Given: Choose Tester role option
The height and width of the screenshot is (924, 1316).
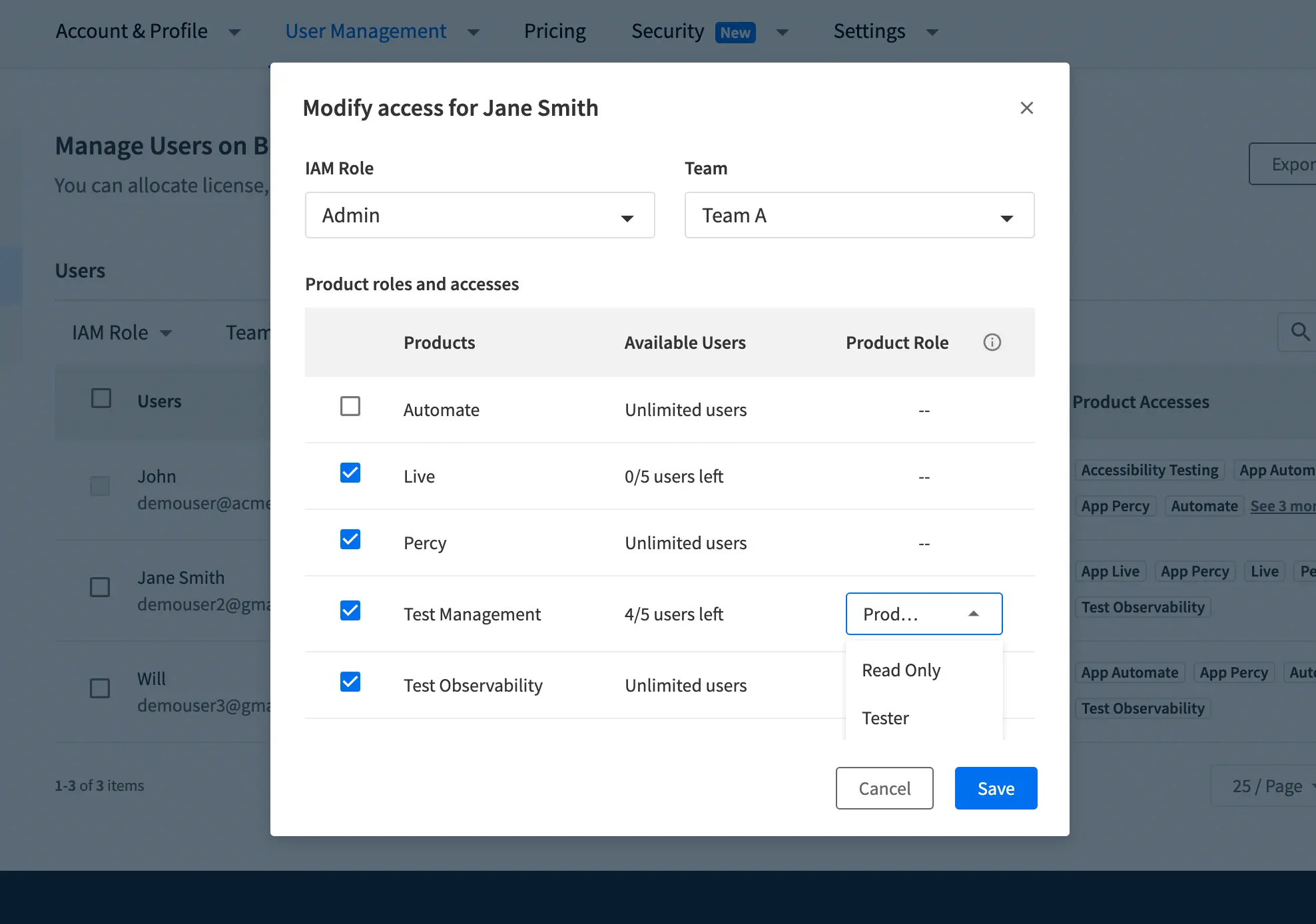Looking at the screenshot, I should (885, 718).
